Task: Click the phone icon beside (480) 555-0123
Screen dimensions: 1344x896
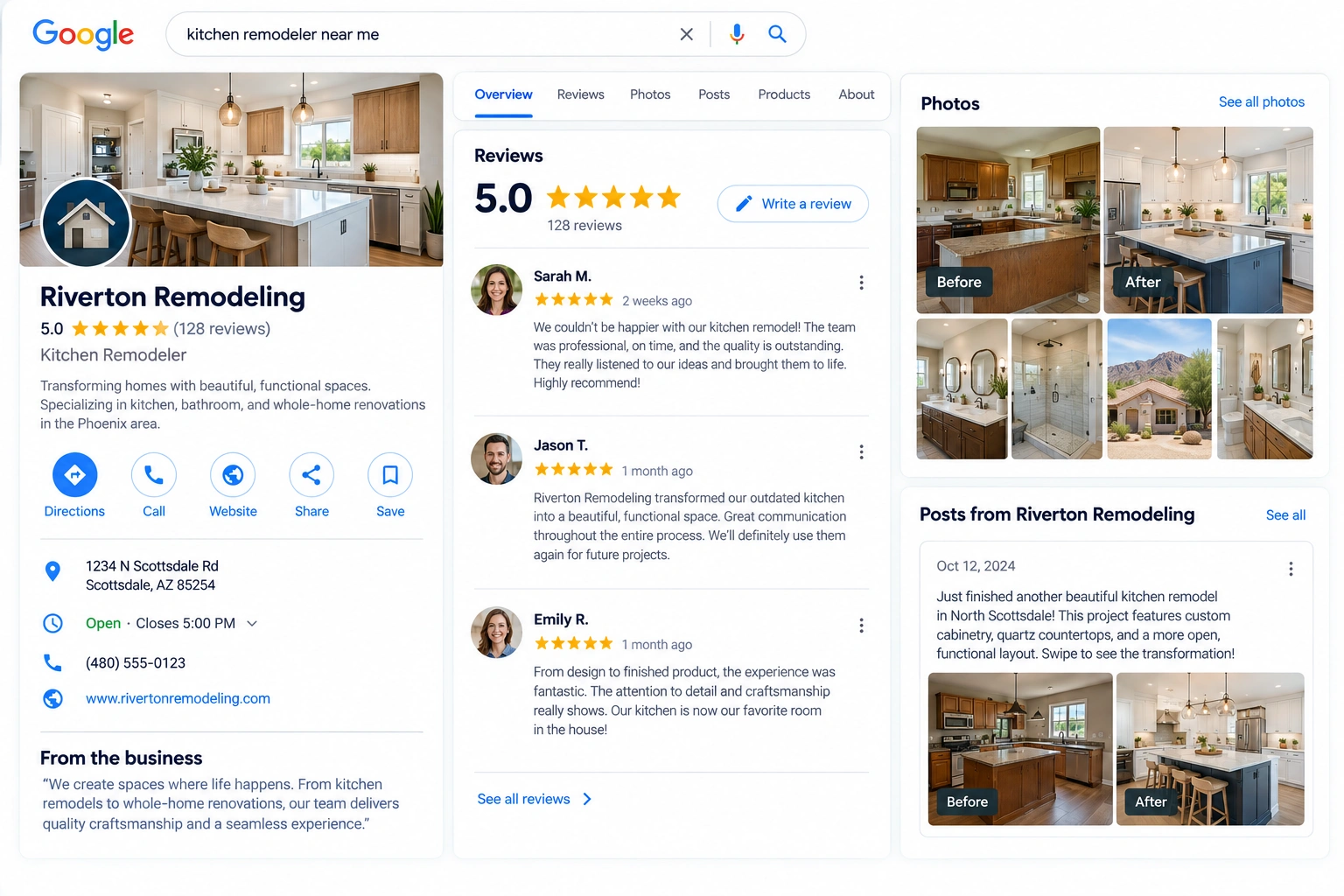Action: click(52, 662)
